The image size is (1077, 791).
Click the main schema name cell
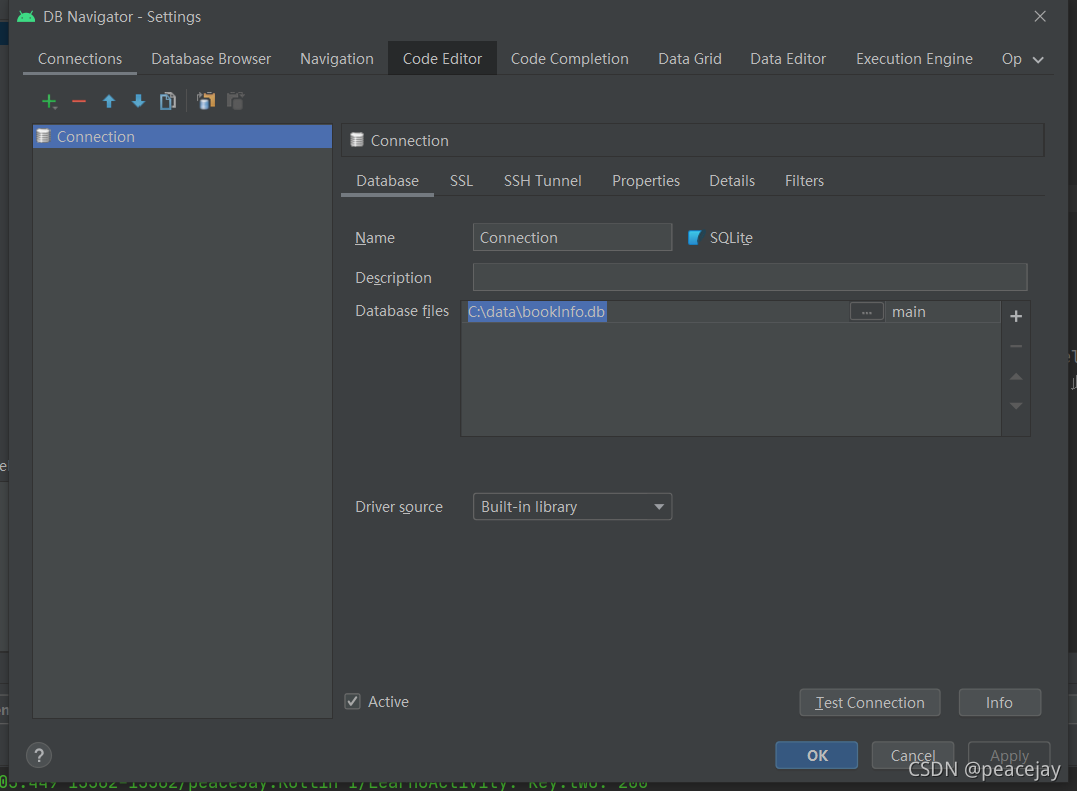point(942,312)
